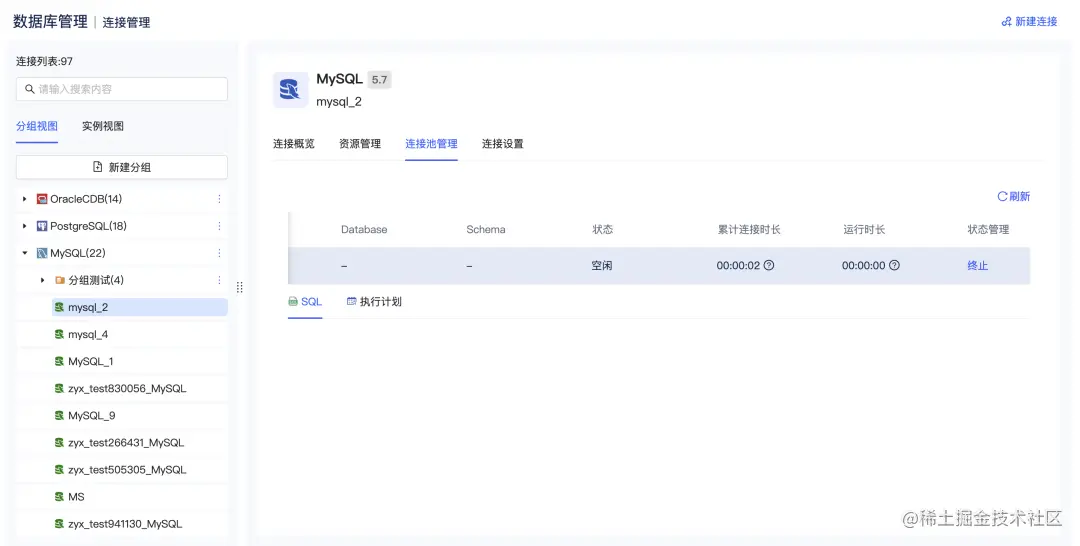Click the zyx_test505305_MySQL connection icon
Viewport: 1080px width, 546px height.
(59, 470)
